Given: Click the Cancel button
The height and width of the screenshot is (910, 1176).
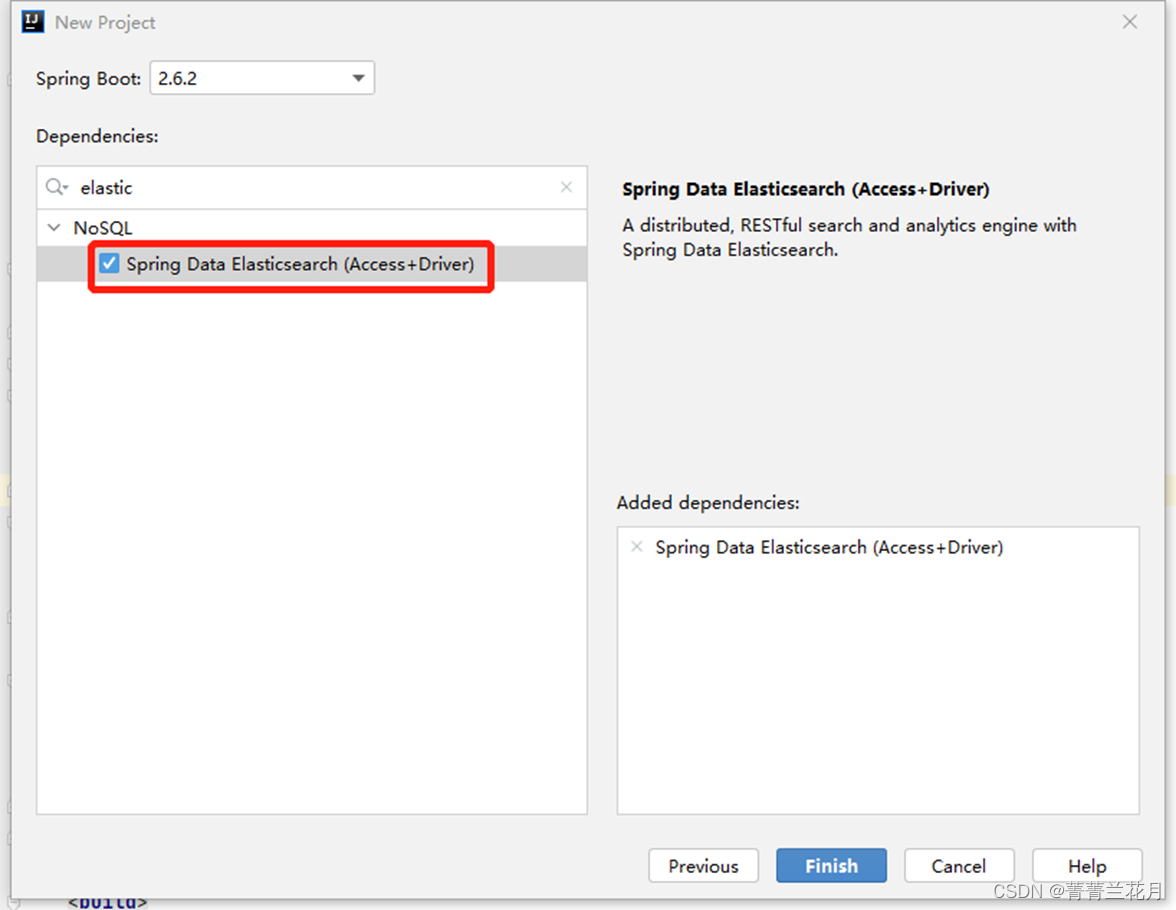Looking at the screenshot, I should pyautogui.click(x=958, y=866).
